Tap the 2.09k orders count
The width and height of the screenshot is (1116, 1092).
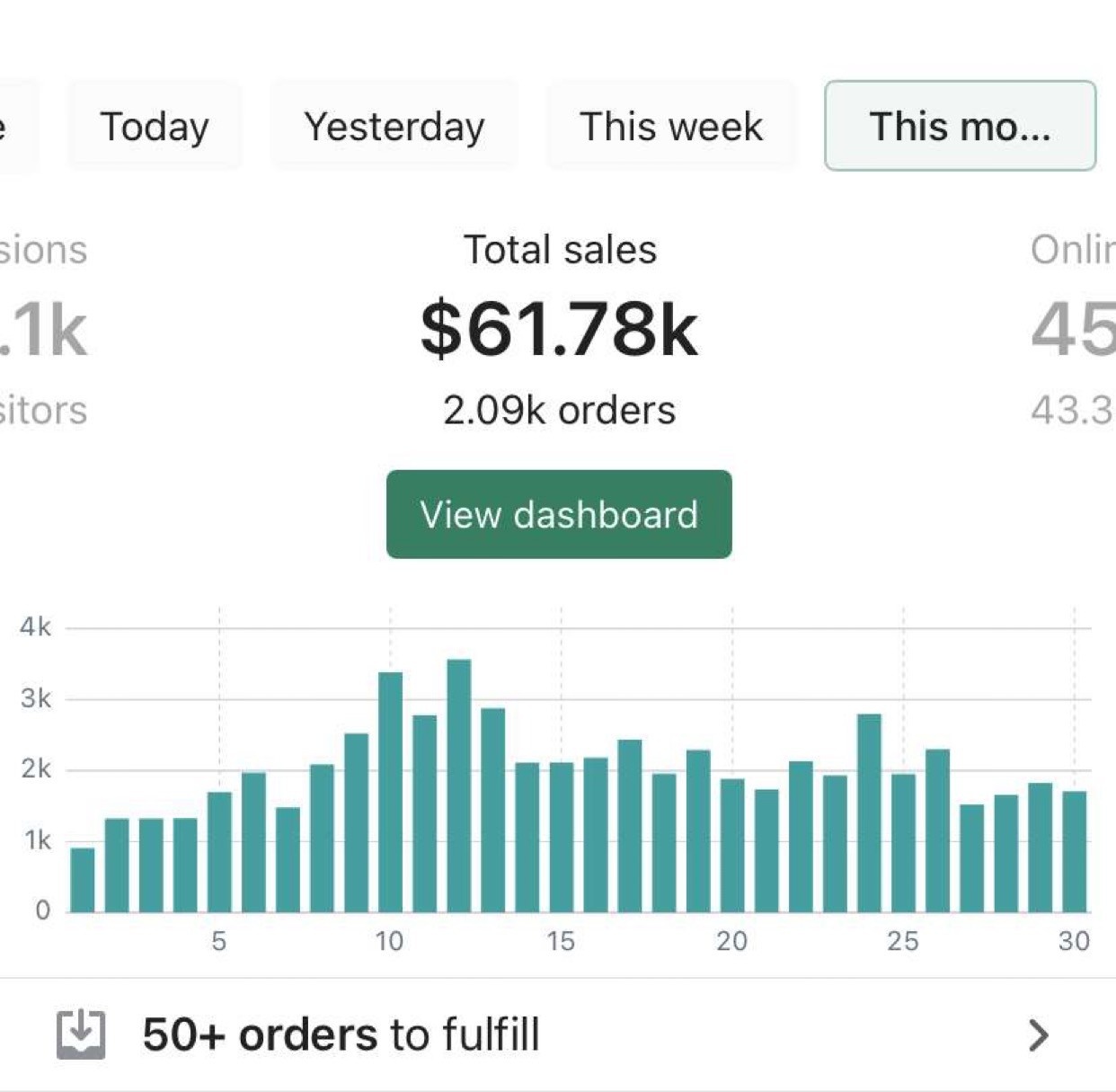[x=559, y=411]
